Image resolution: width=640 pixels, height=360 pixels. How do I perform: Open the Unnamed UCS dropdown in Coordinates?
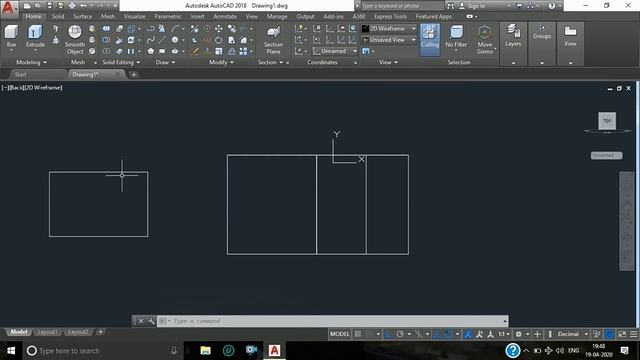335,51
